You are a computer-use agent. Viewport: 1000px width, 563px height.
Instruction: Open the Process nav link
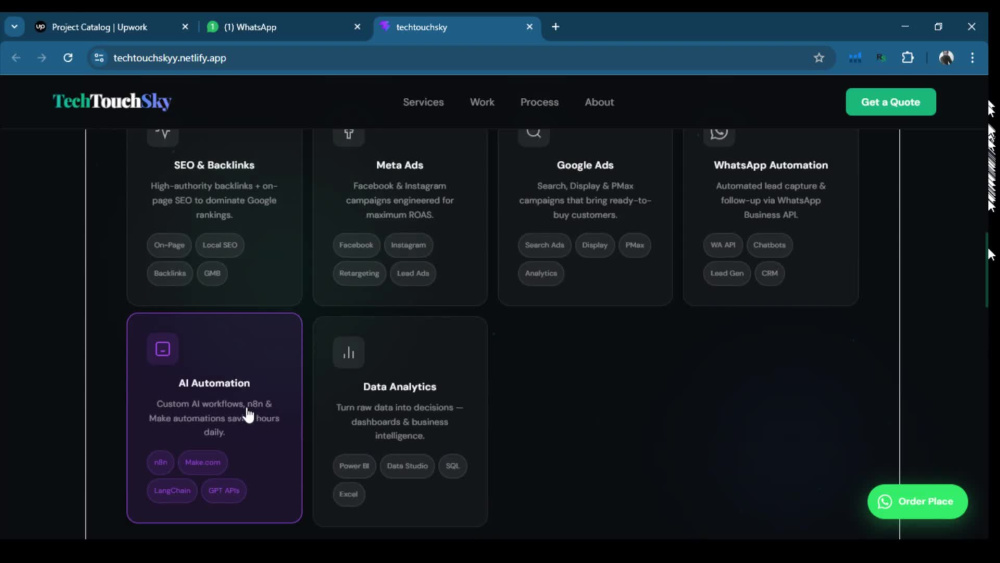point(540,102)
